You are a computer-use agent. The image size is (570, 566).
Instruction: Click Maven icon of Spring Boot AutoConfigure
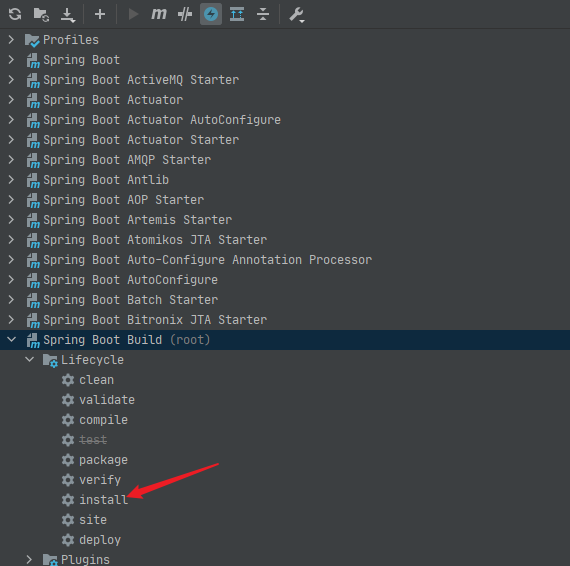coord(33,280)
